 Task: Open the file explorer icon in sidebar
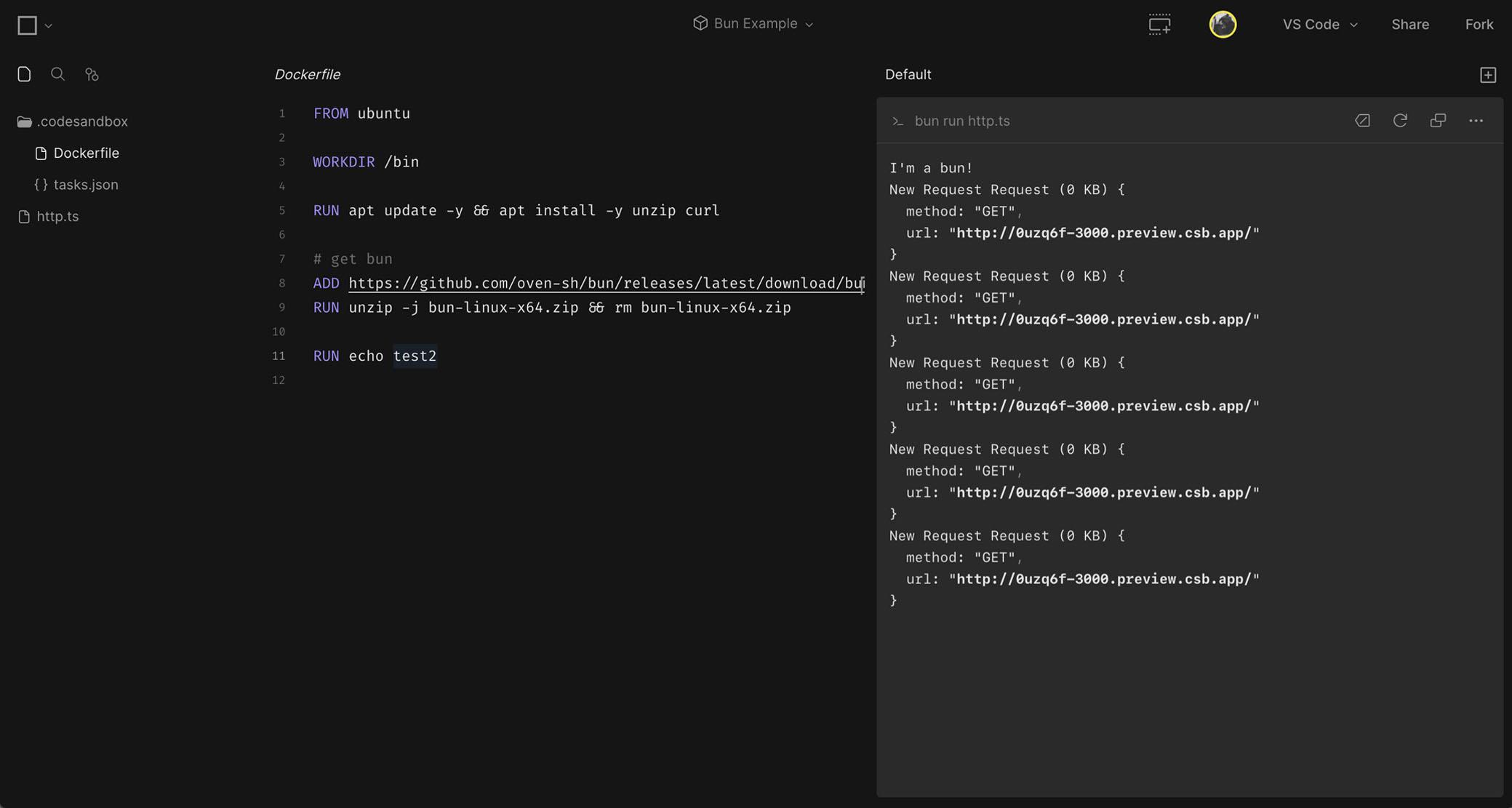tap(24, 73)
